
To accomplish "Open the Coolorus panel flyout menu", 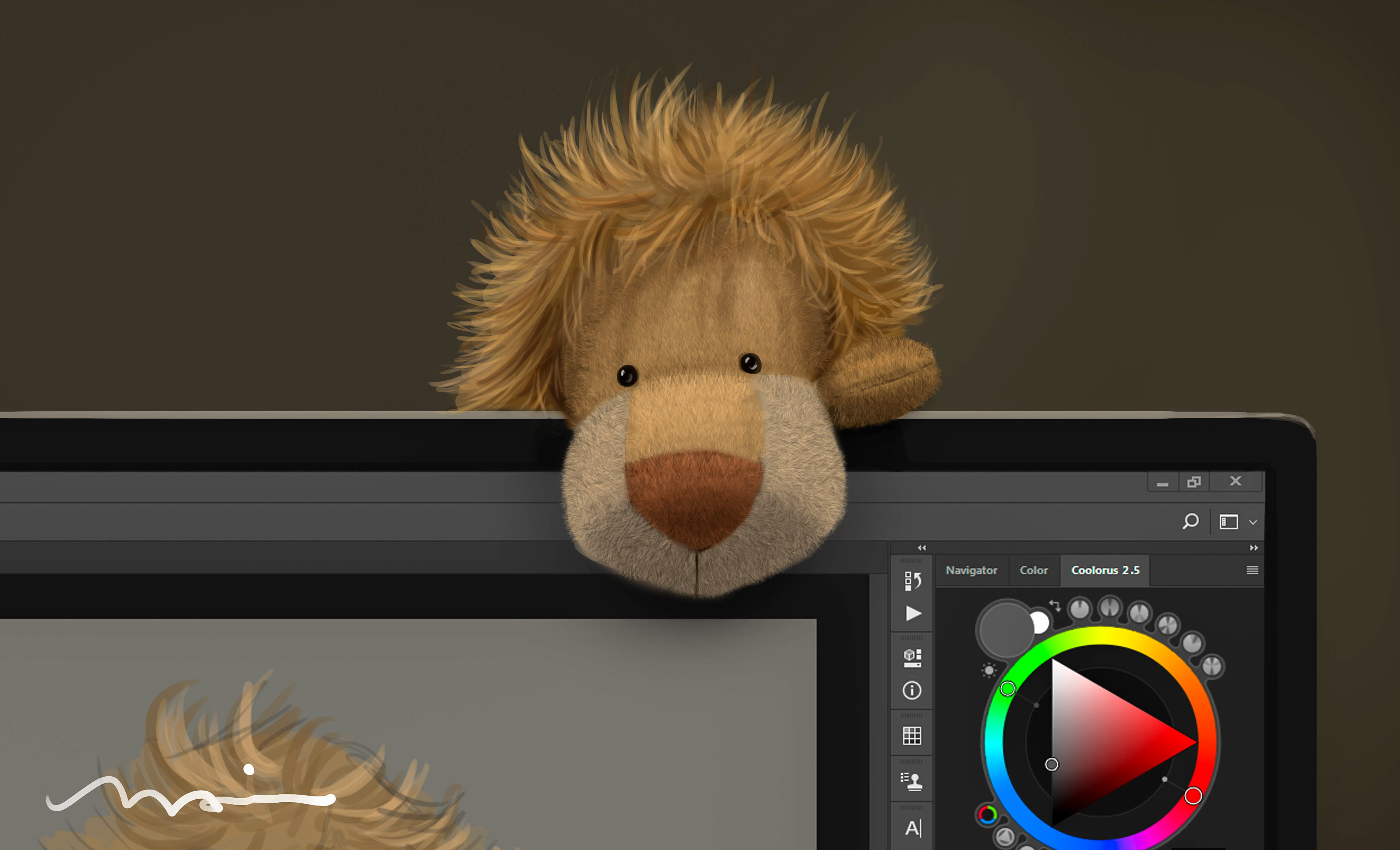I will (1252, 570).
